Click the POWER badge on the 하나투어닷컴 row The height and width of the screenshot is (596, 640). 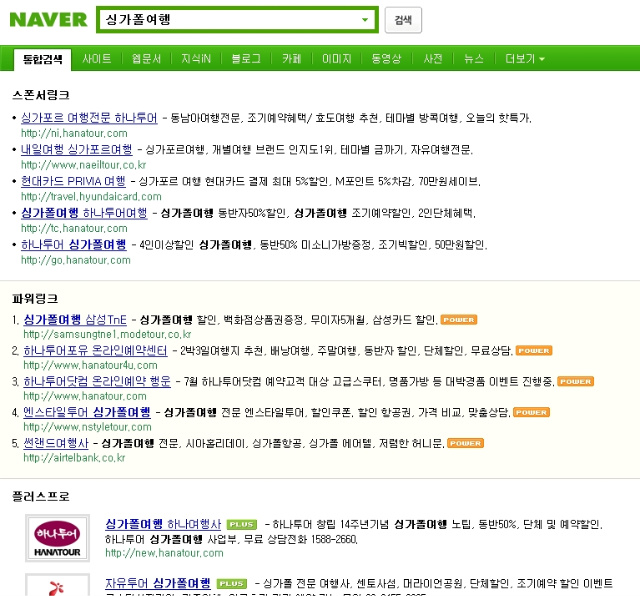click(576, 382)
